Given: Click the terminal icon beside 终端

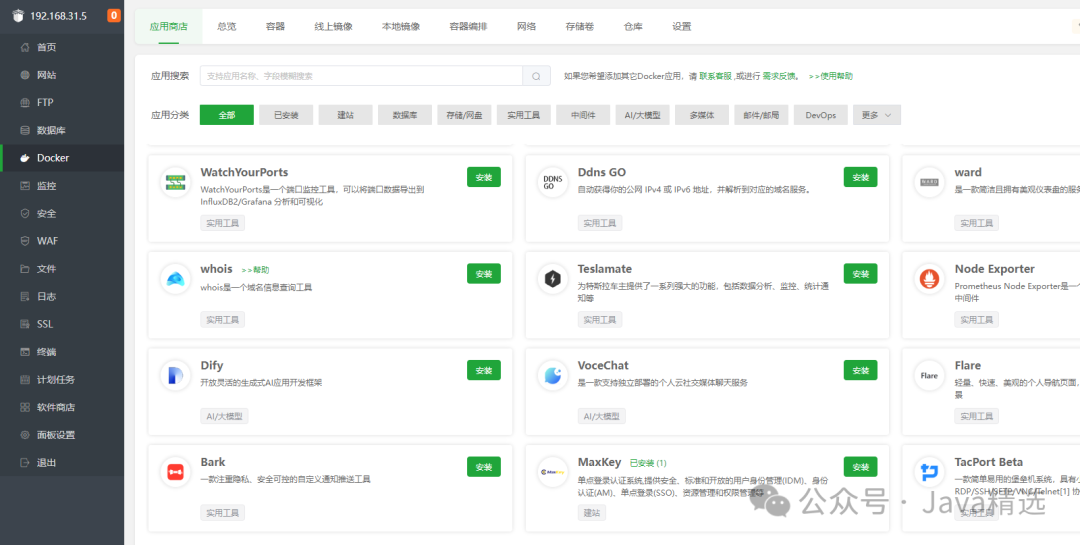Looking at the screenshot, I should pyautogui.click(x=25, y=351).
